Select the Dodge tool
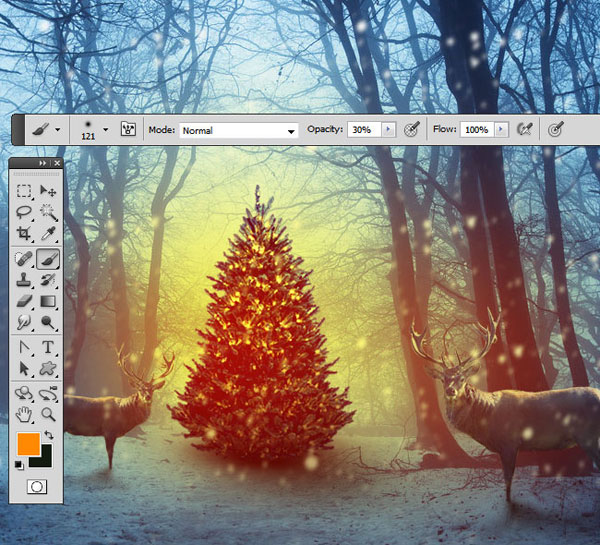 pyautogui.click(x=48, y=322)
